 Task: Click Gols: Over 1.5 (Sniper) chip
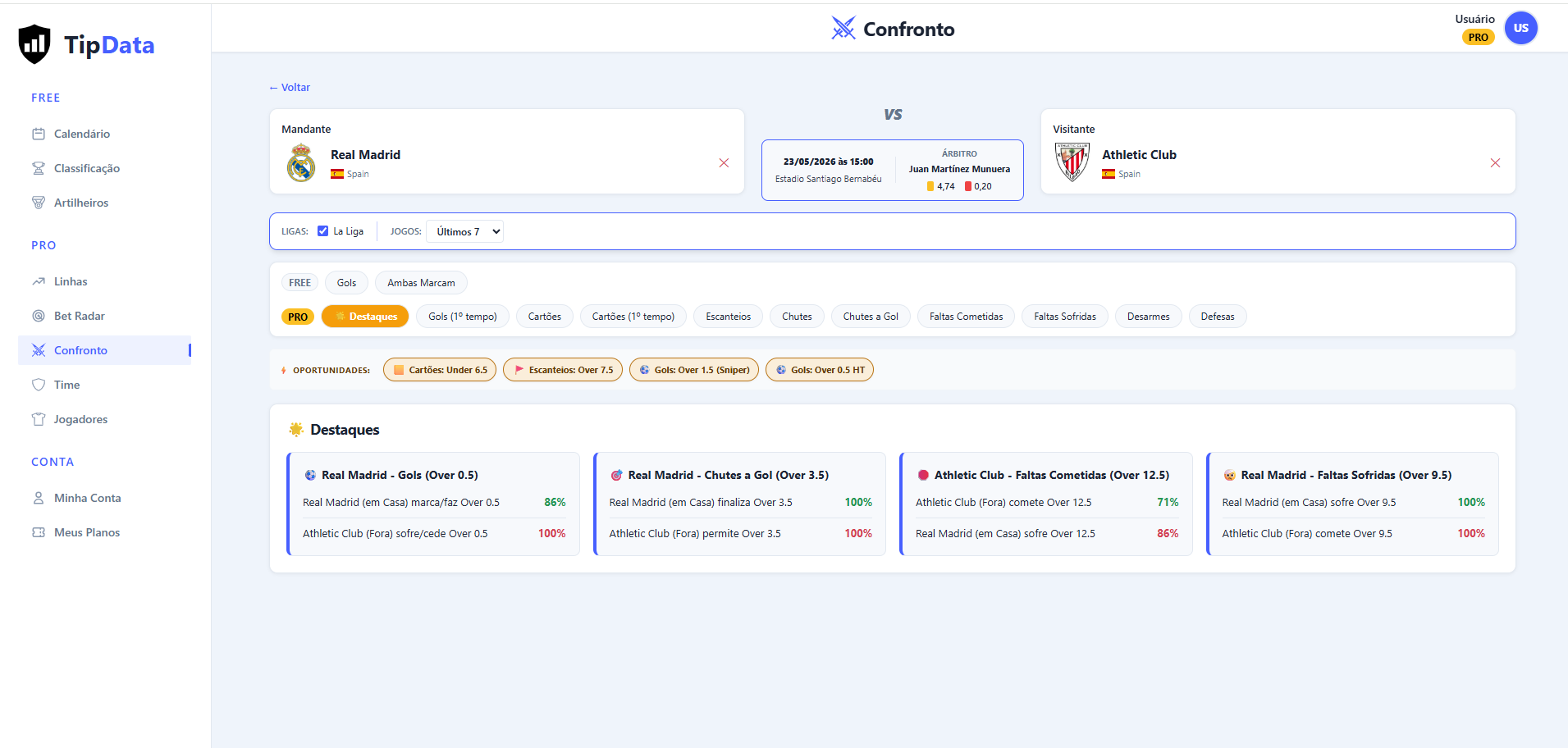pyautogui.click(x=694, y=370)
